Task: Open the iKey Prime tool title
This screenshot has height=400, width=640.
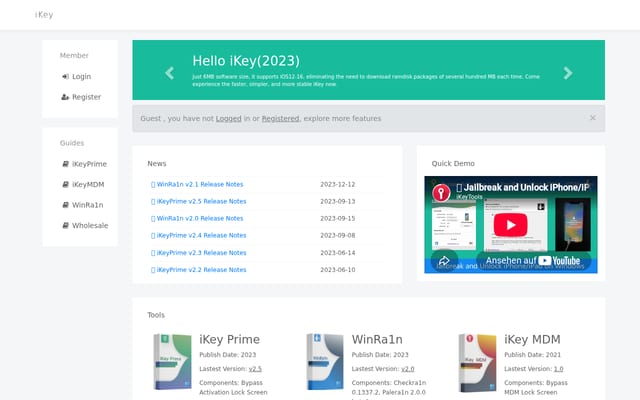Action: tap(229, 340)
